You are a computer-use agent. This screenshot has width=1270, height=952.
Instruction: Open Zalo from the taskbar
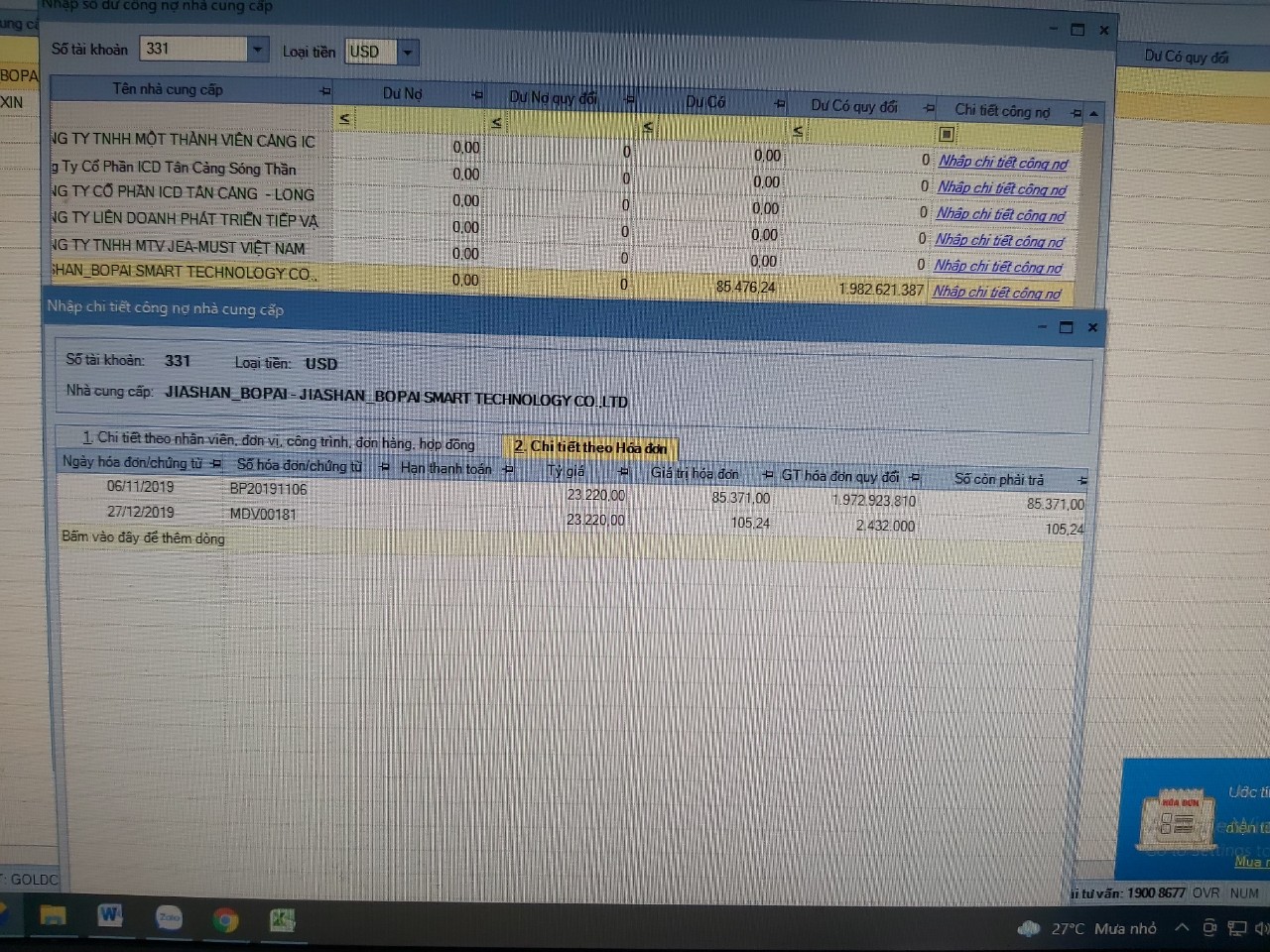(169, 917)
